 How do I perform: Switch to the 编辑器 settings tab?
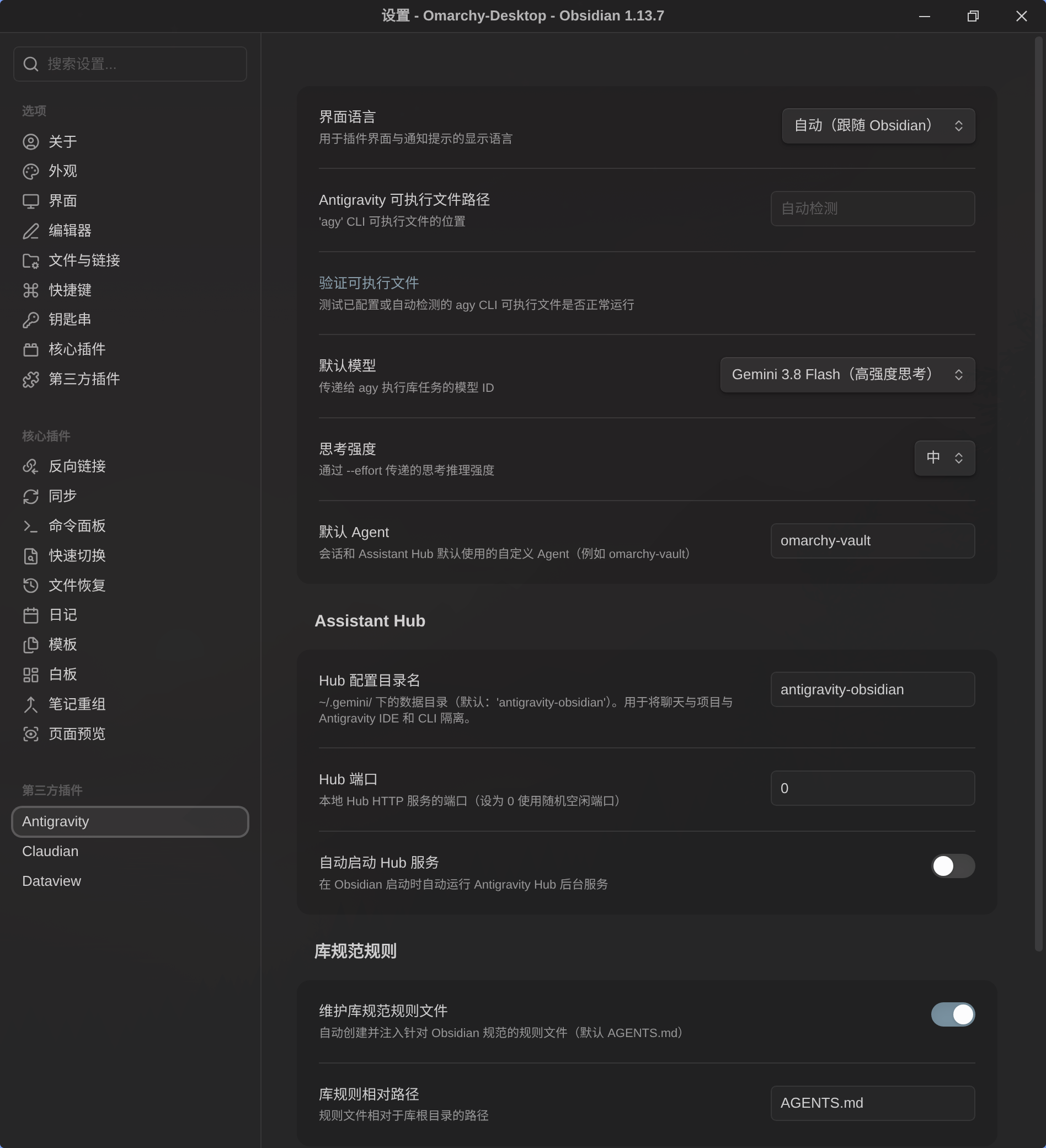130,231
